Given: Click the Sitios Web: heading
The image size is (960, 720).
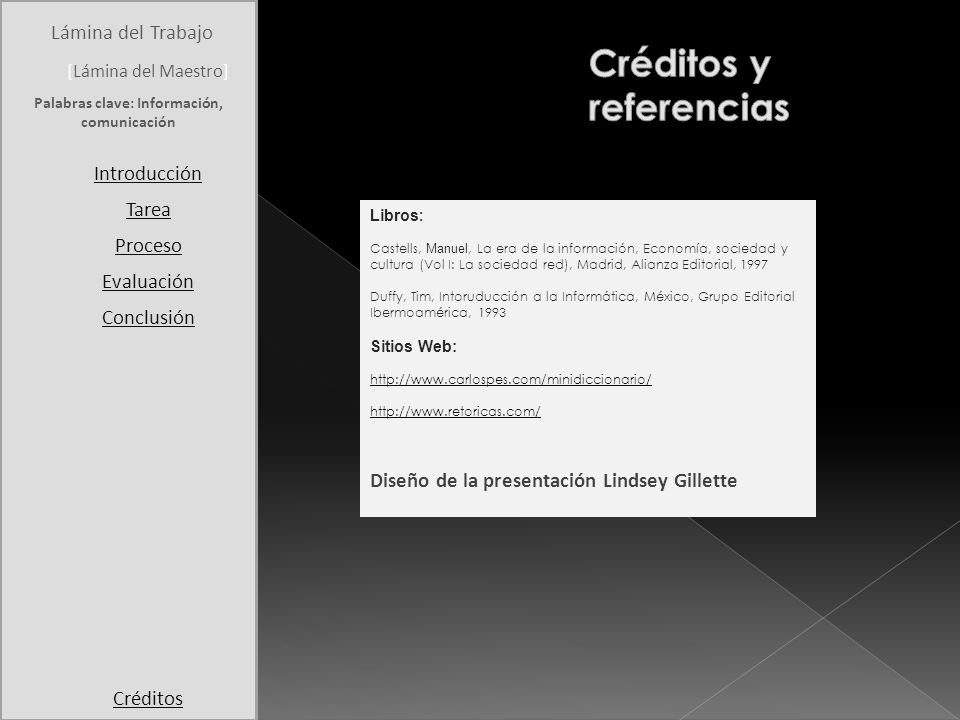Looking at the screenshot, I should [x=413, y=347].
